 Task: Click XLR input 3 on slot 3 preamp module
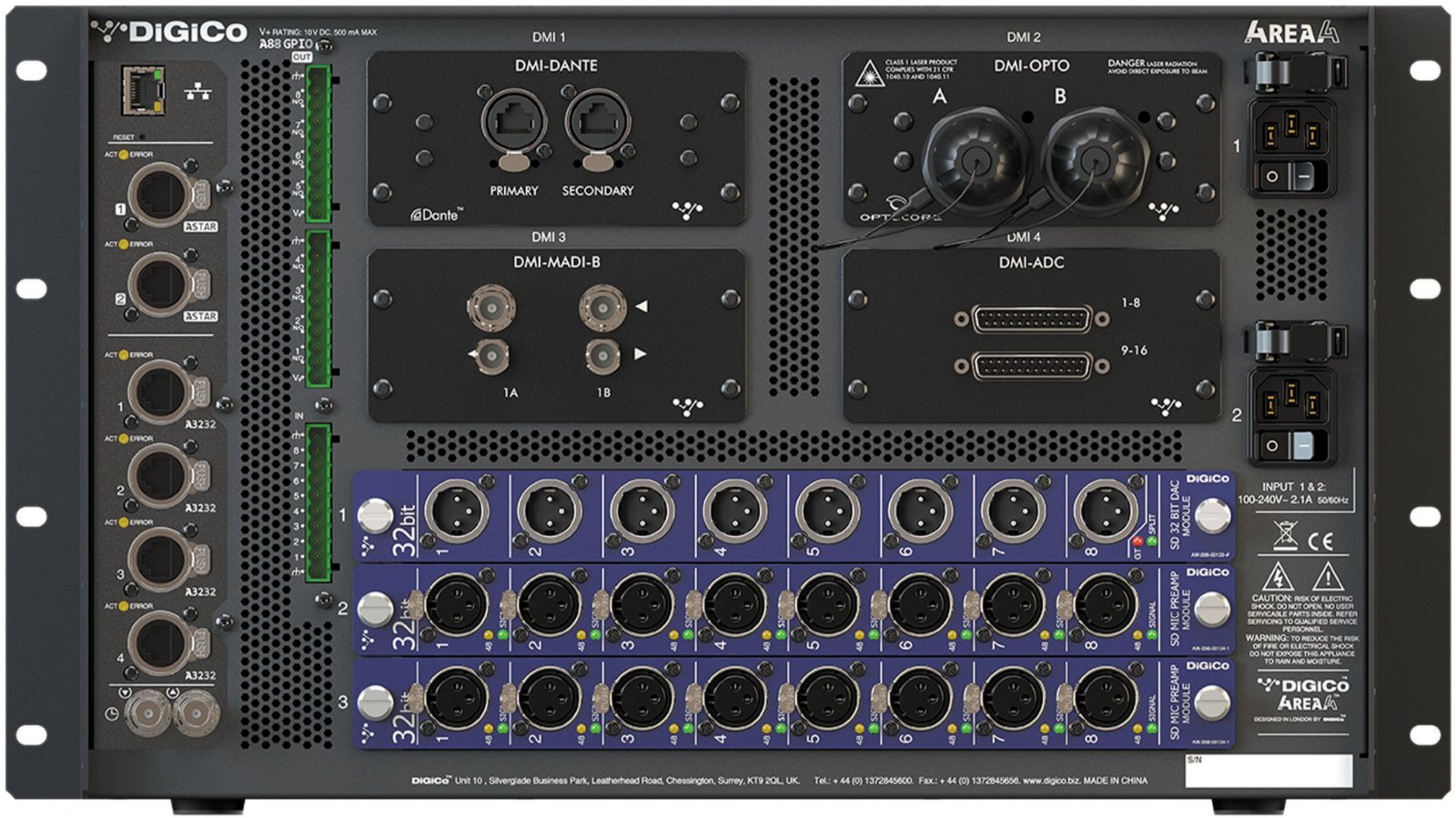tap(642, 698)
